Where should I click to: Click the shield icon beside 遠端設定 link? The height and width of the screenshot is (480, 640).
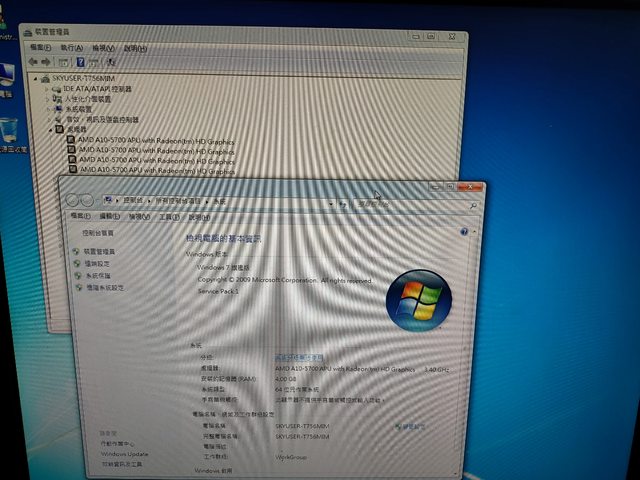[x=77, y=264]
